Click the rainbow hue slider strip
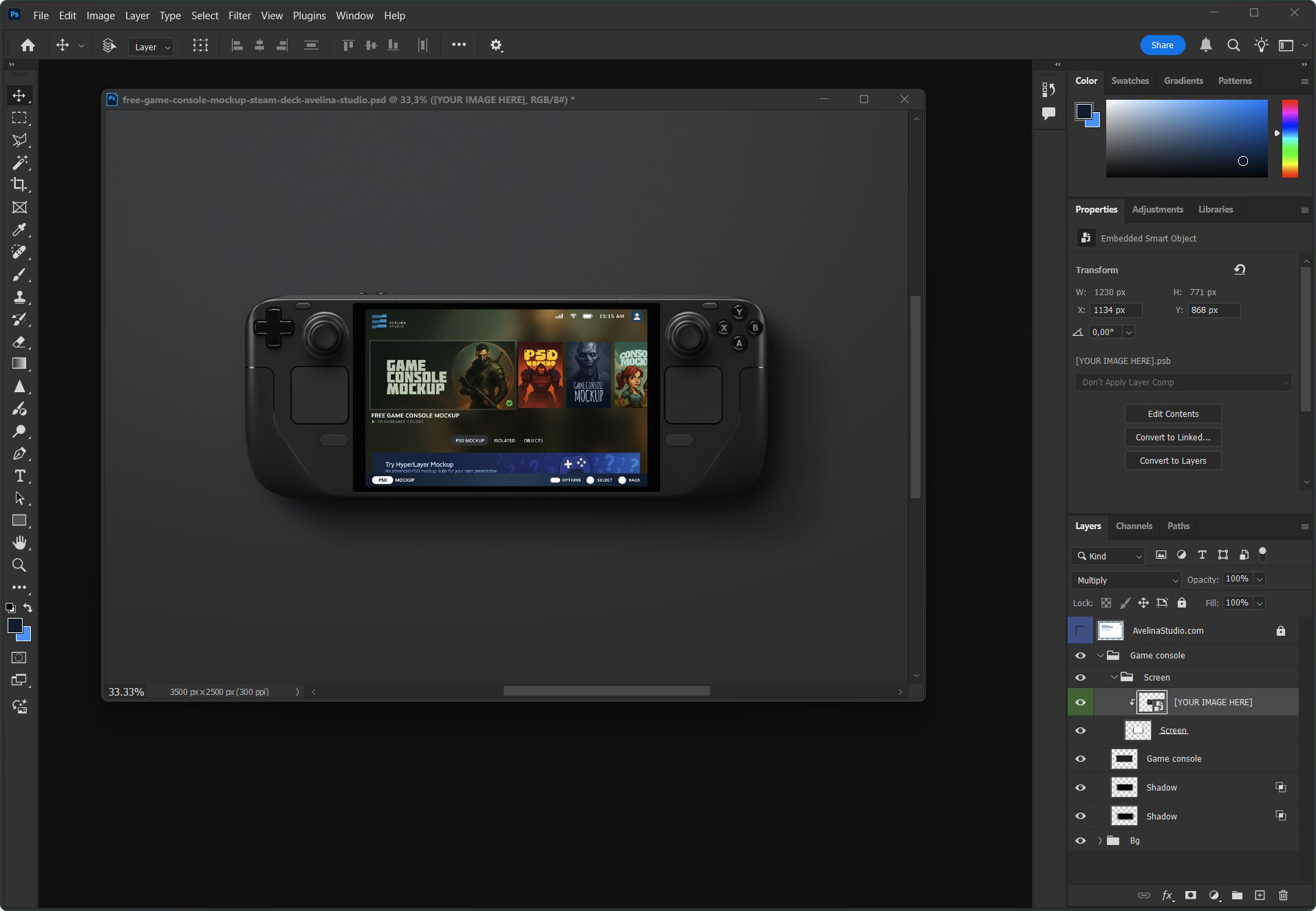The height and width of the screenshot is (911, 1316). point(1290,138)
